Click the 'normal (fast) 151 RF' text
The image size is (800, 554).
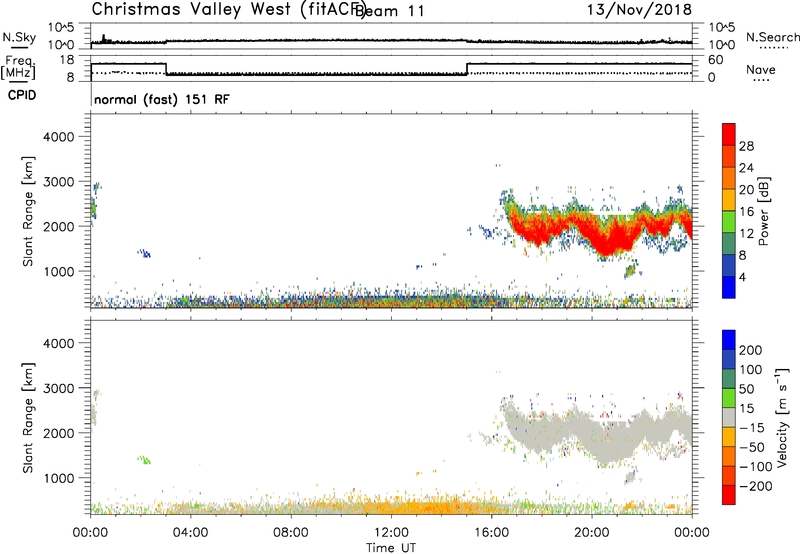click(162, 99)
